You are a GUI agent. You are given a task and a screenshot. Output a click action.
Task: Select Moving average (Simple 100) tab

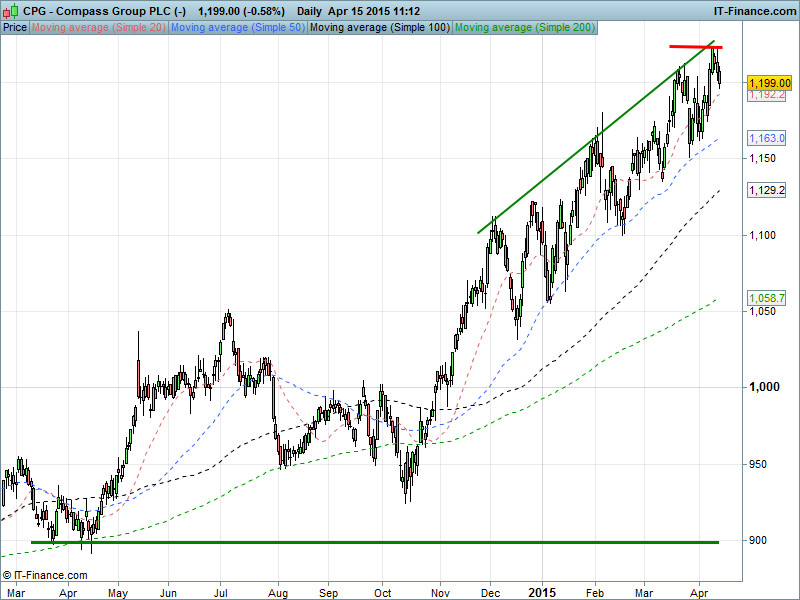[x=378, y=27]
